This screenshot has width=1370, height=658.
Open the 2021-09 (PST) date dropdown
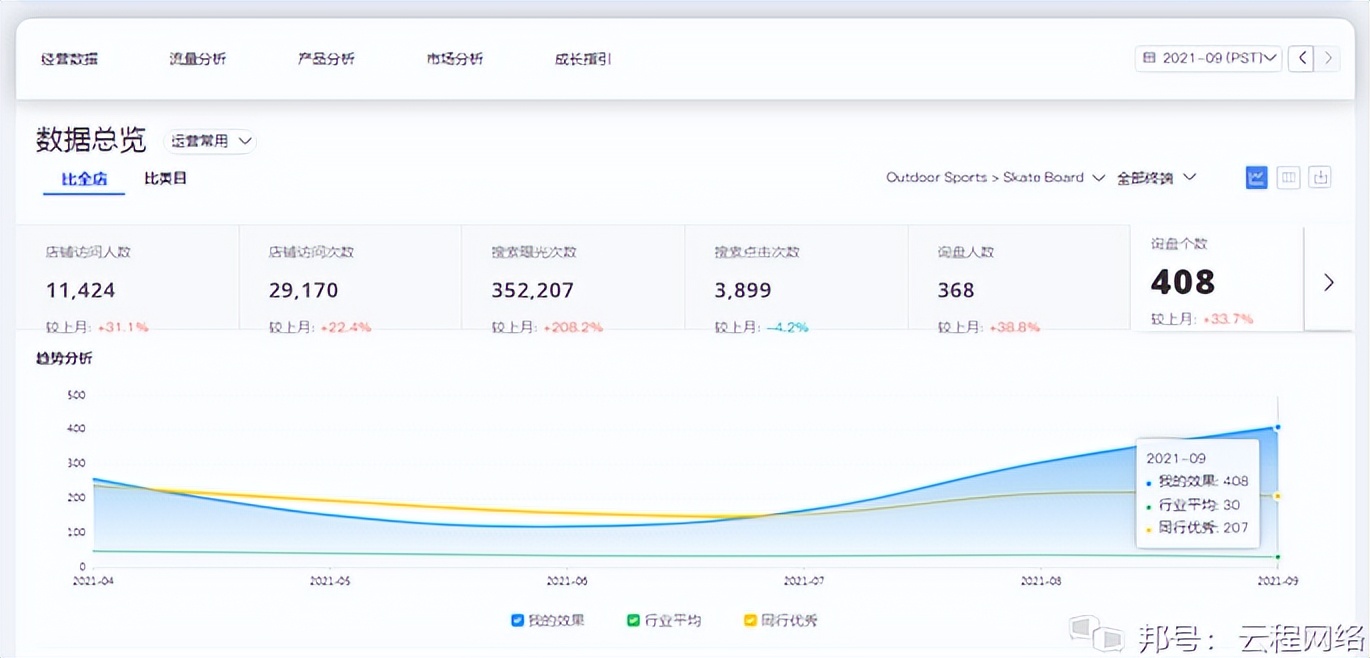click(x=1208, y=58)
